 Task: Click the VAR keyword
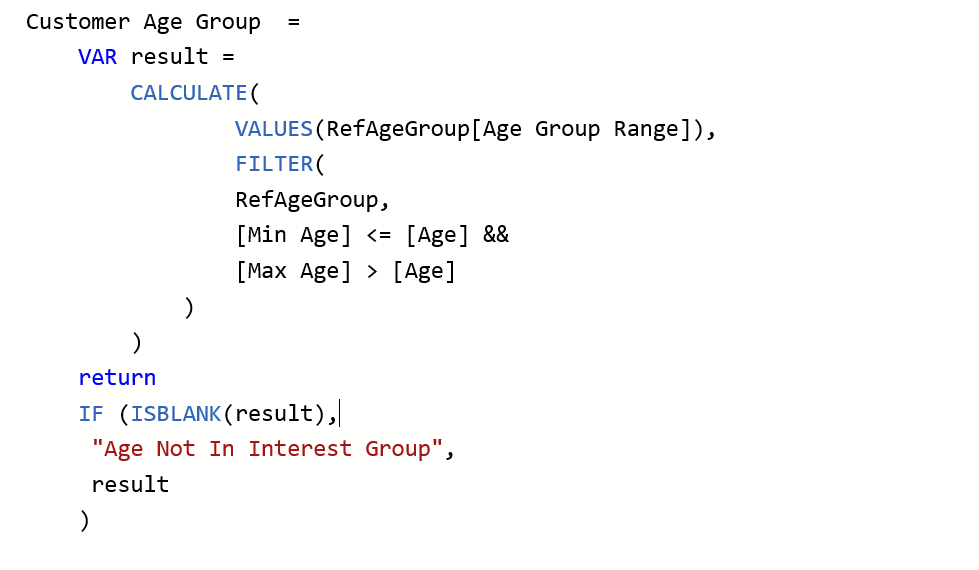point(97,57)
